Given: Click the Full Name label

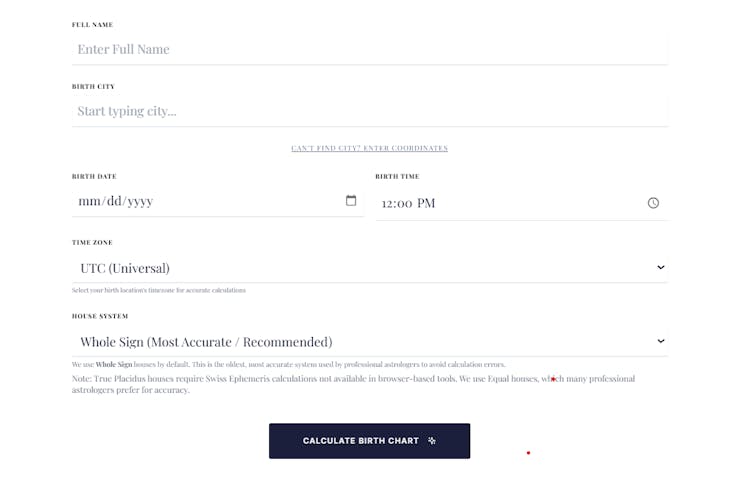Looking at the screenshot, I should click(x=93, y=24).
